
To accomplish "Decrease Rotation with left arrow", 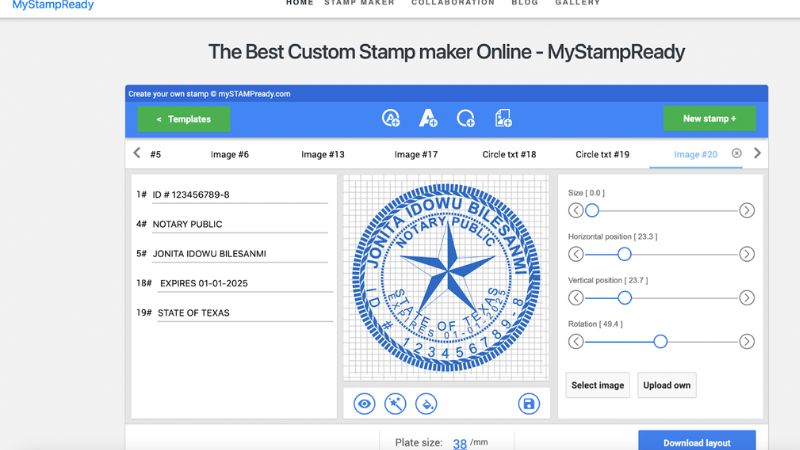I will pos(576,341).
